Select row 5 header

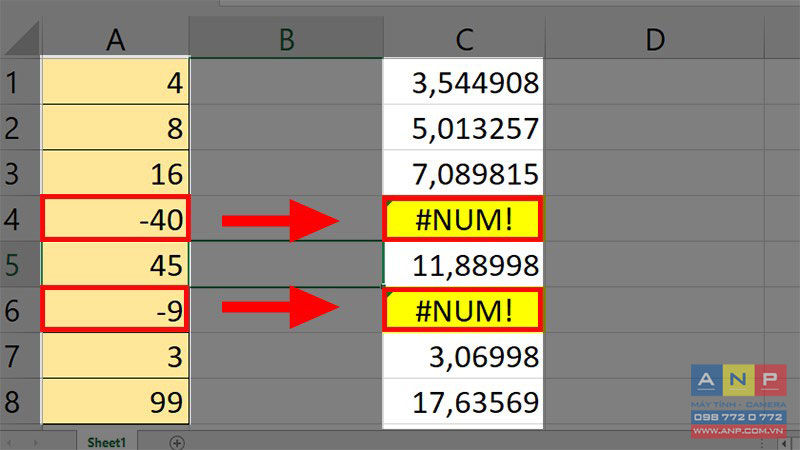click(20, 264)
